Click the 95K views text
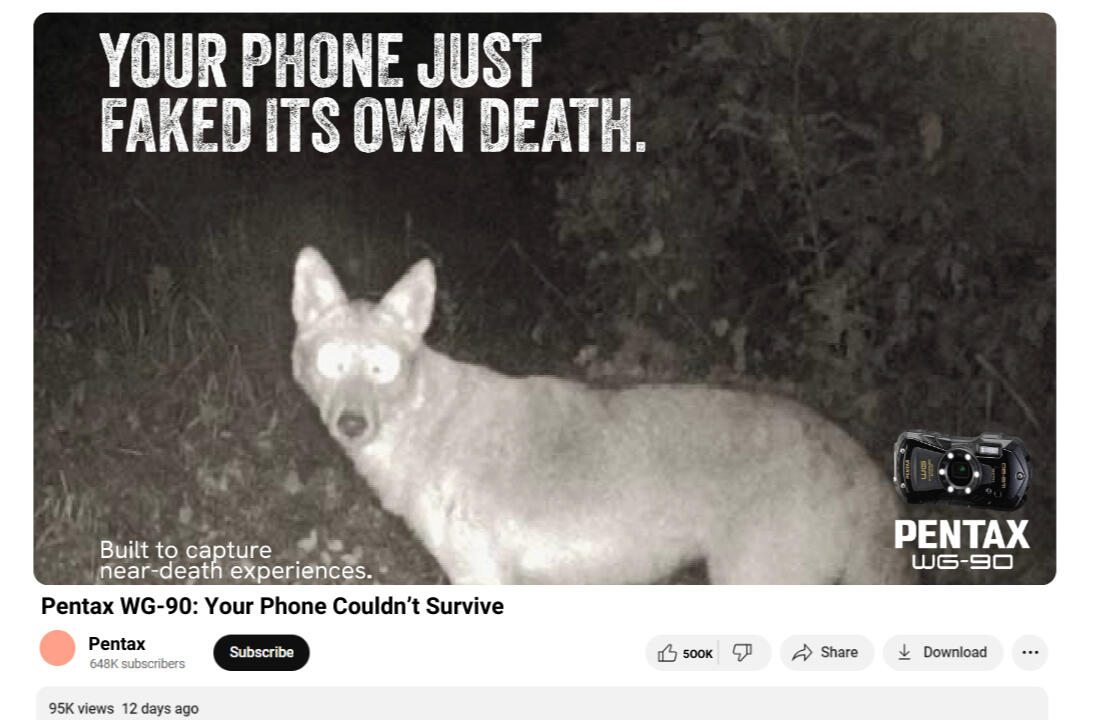Viewport: 1096px width, 720px height. [x=81, y=708]
